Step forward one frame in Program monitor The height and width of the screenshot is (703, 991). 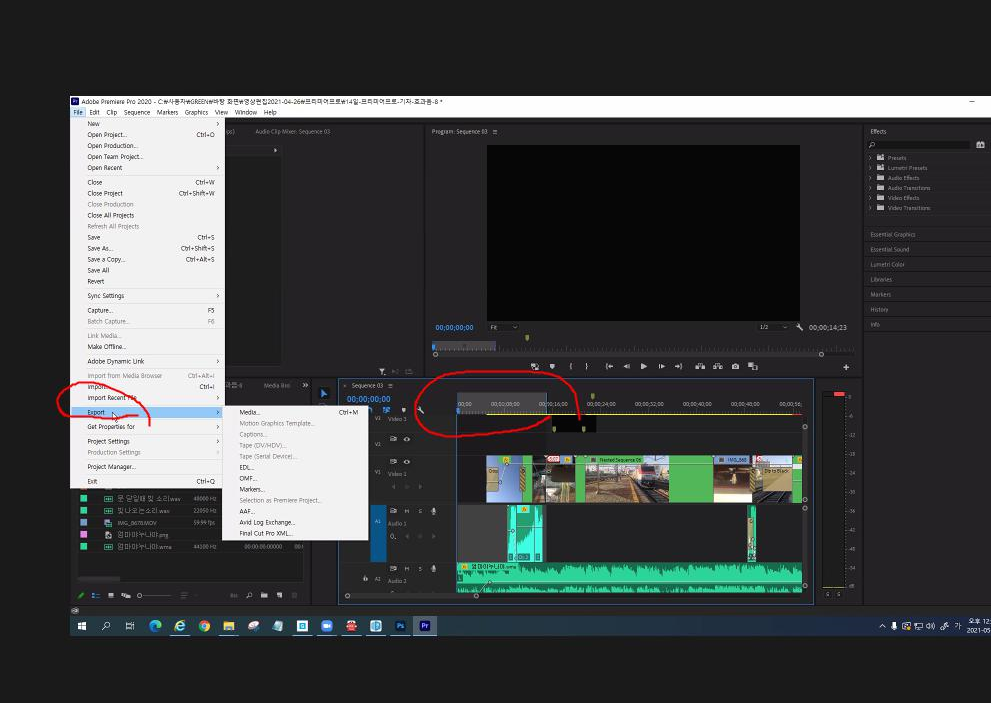tap(661, 366)
